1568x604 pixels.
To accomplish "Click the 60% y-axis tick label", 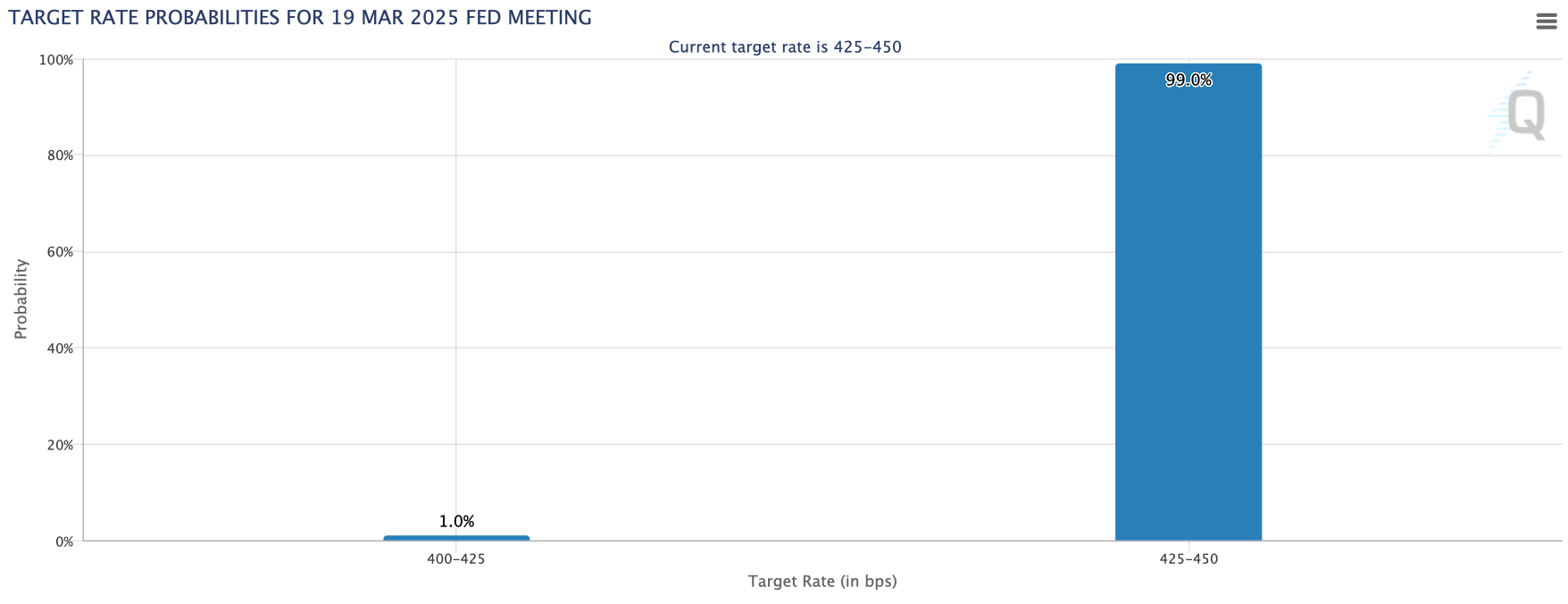I will coord(61,252).
